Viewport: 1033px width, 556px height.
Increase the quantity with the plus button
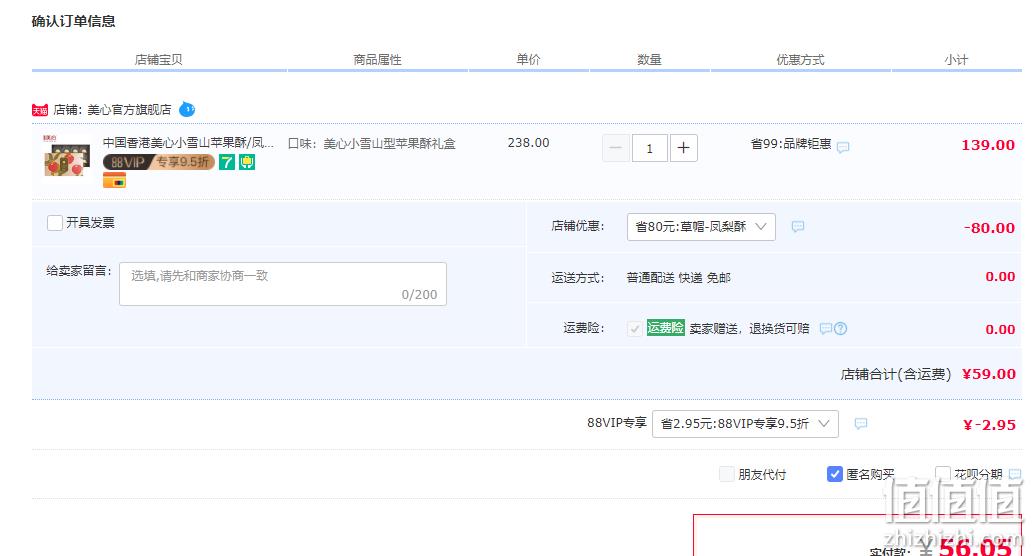click(683, 148)
